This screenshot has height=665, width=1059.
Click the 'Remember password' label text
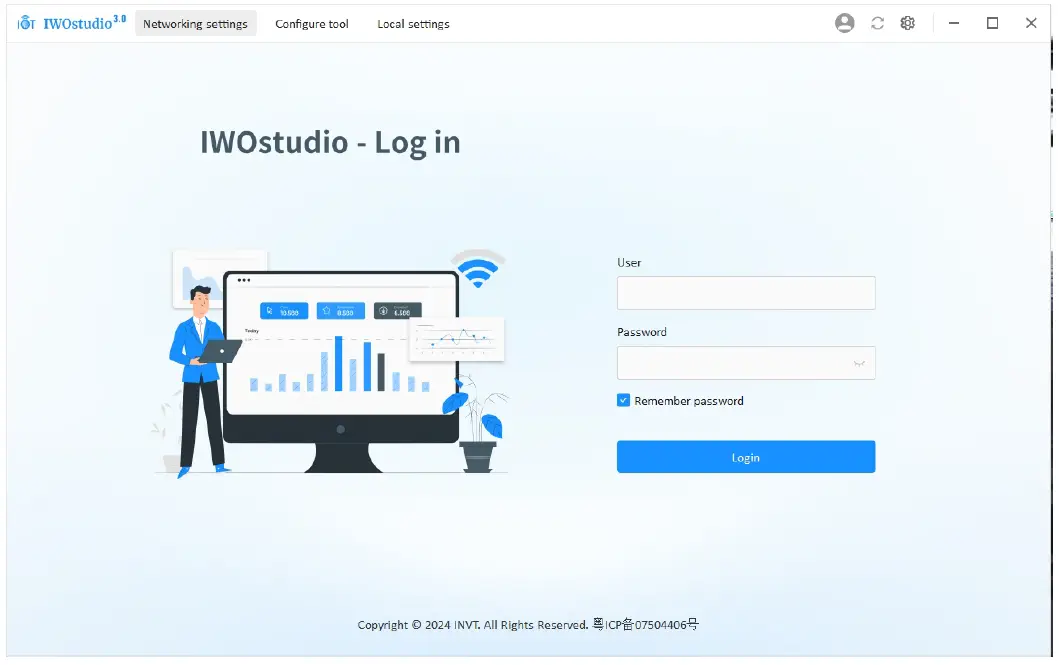click(689, 401)
